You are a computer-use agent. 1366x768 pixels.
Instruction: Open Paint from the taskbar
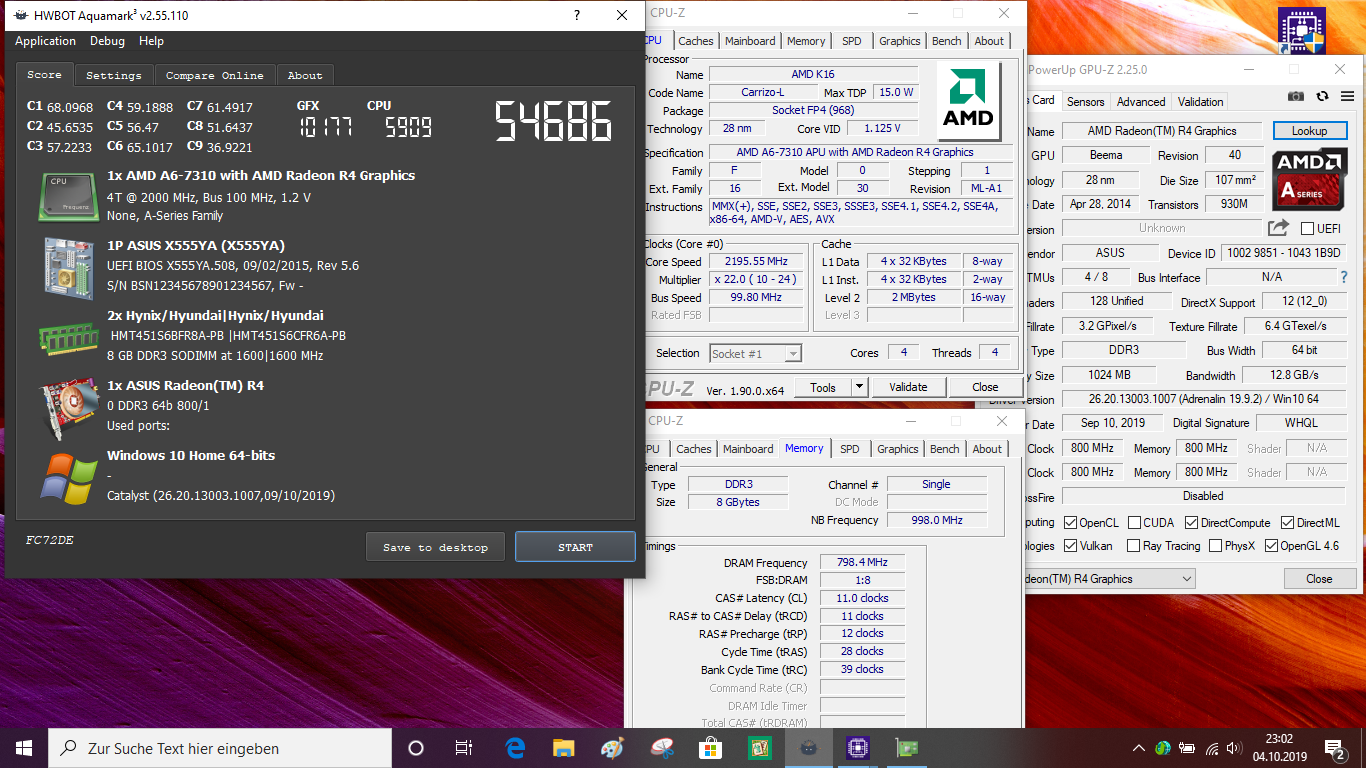612,748
